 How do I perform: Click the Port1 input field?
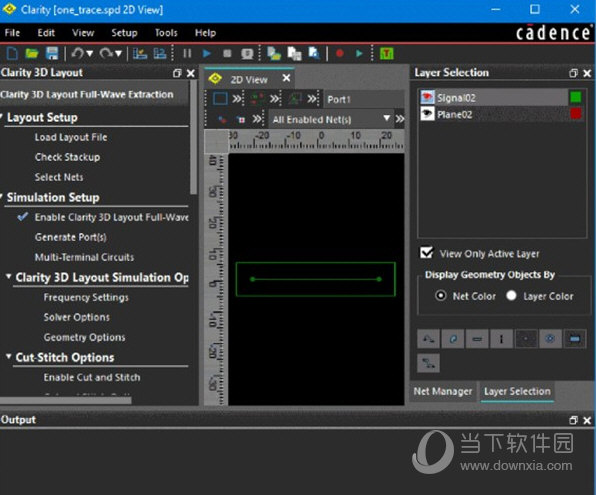click(x=364, y=99)
